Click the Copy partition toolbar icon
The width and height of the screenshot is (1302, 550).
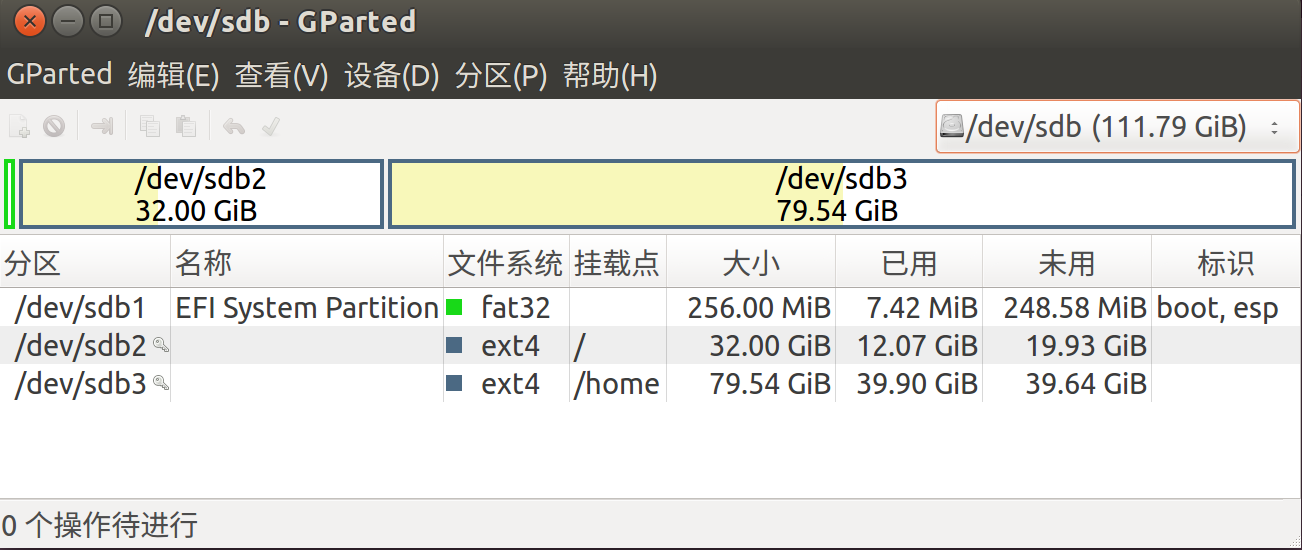pyautogui.click(x=150, y=127)
